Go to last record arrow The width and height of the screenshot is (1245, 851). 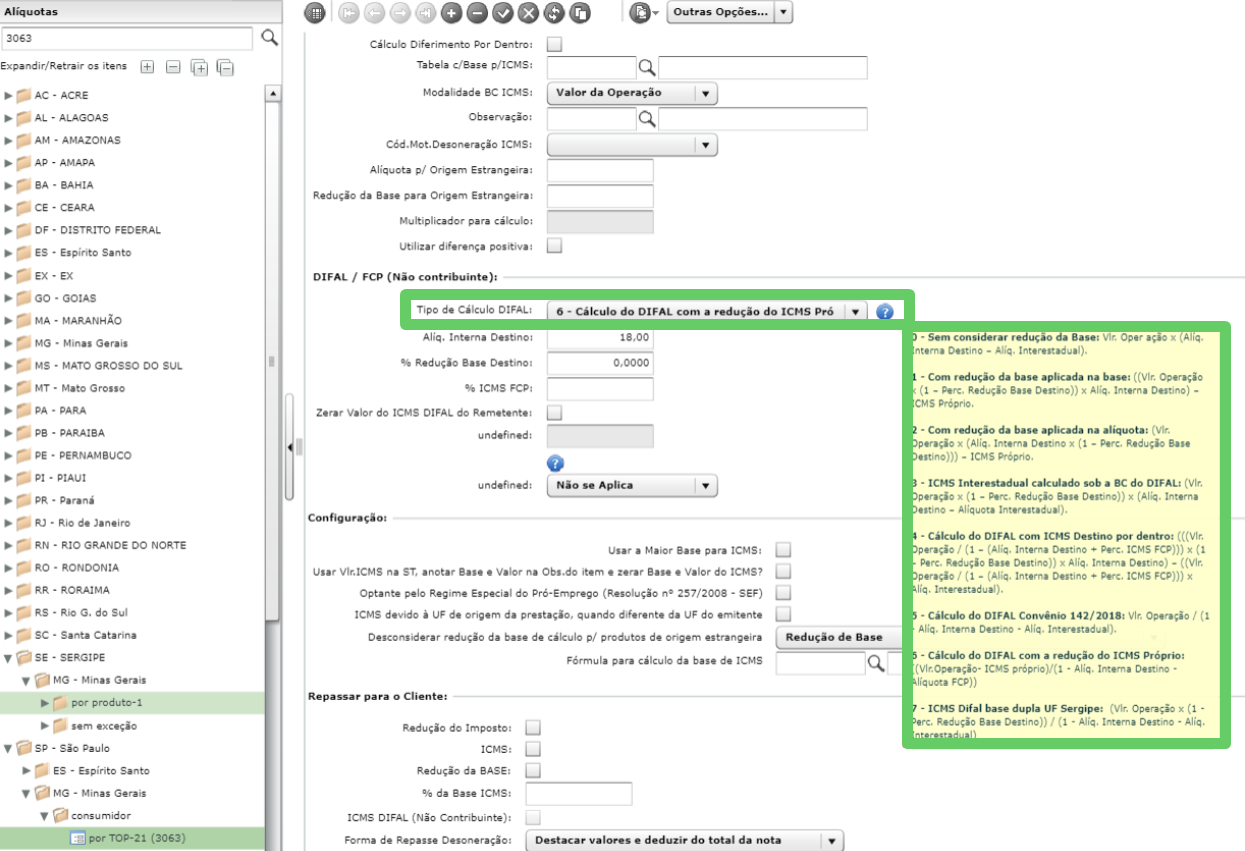click(426, 13)
